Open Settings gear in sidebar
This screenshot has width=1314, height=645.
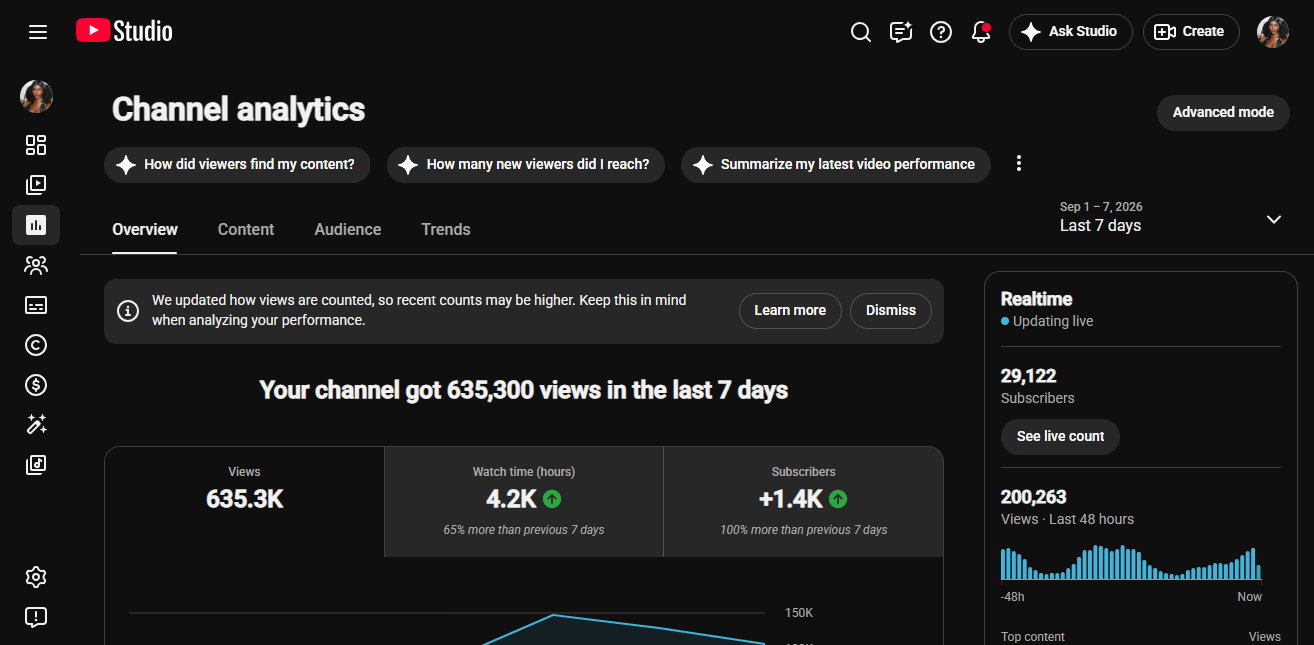click(x=36, y=577)
